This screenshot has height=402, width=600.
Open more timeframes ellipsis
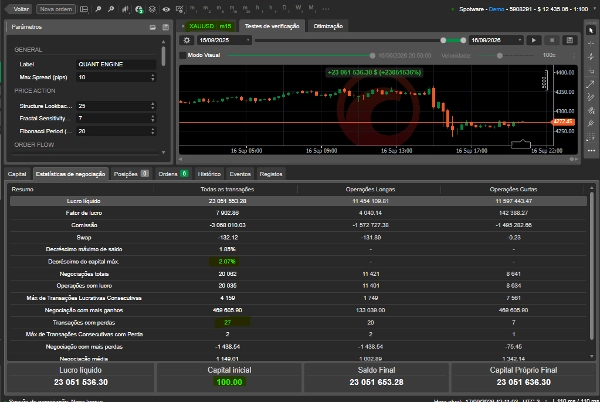326,8
